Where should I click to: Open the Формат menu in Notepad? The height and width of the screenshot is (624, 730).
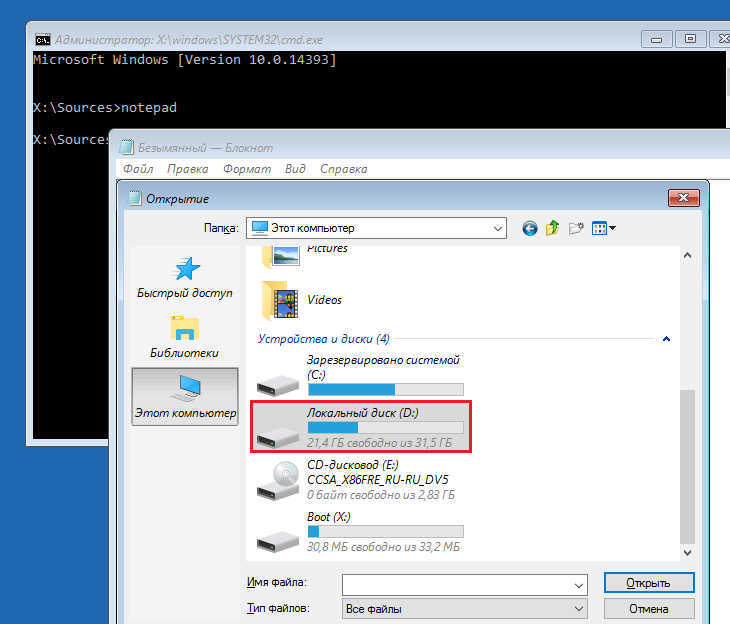pos(246,169)
